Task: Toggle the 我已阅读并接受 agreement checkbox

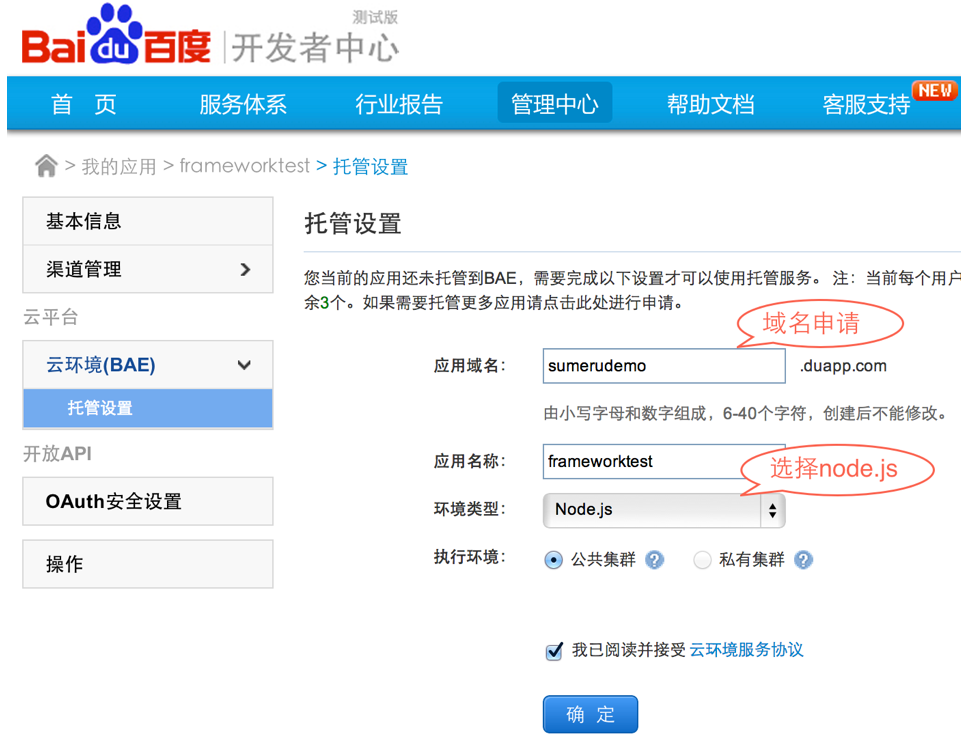Action: pyautogui.click(x=554, y=651)
